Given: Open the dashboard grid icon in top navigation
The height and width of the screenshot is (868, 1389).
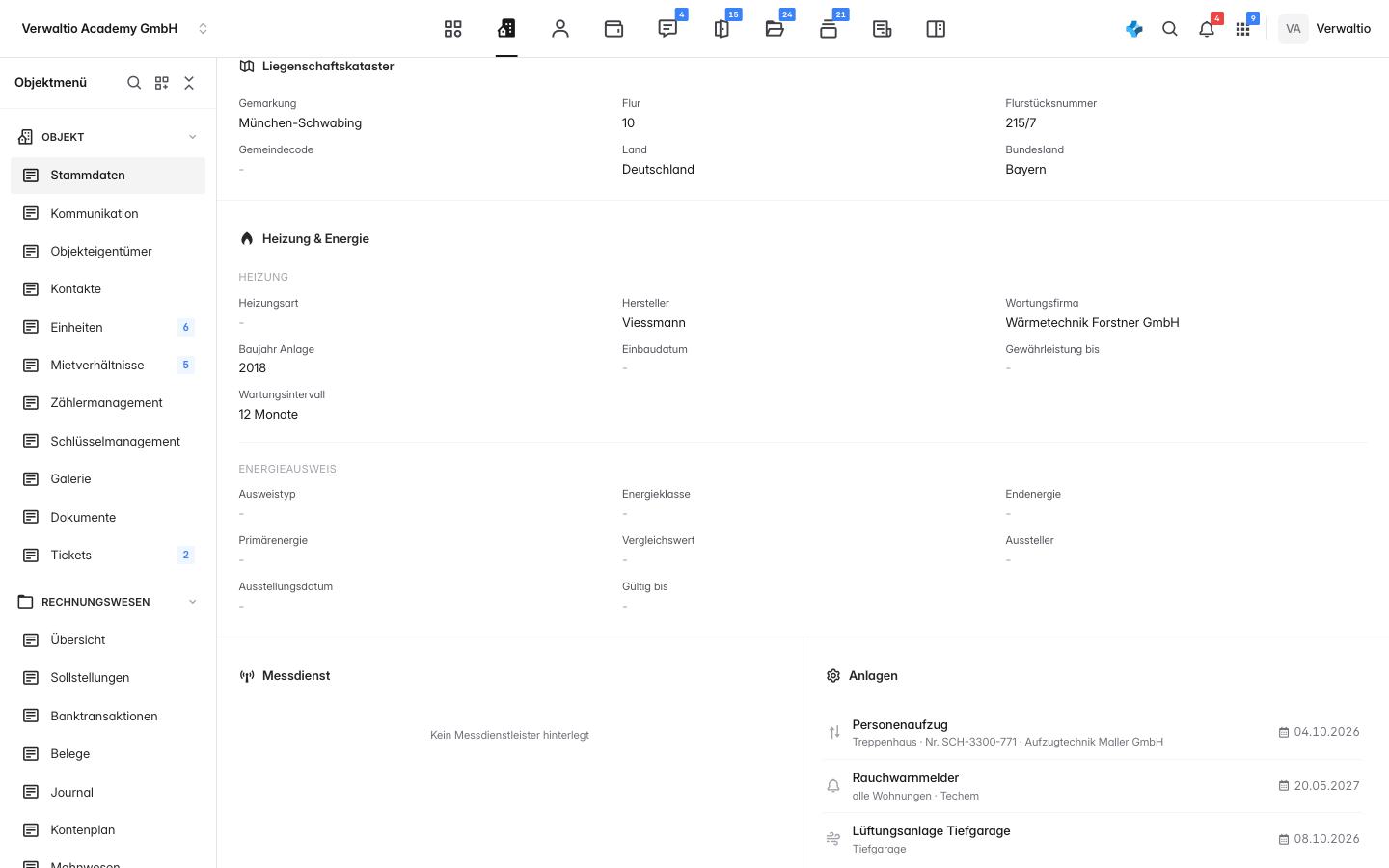Looking at the screenshot, I should tap(453, 29).
